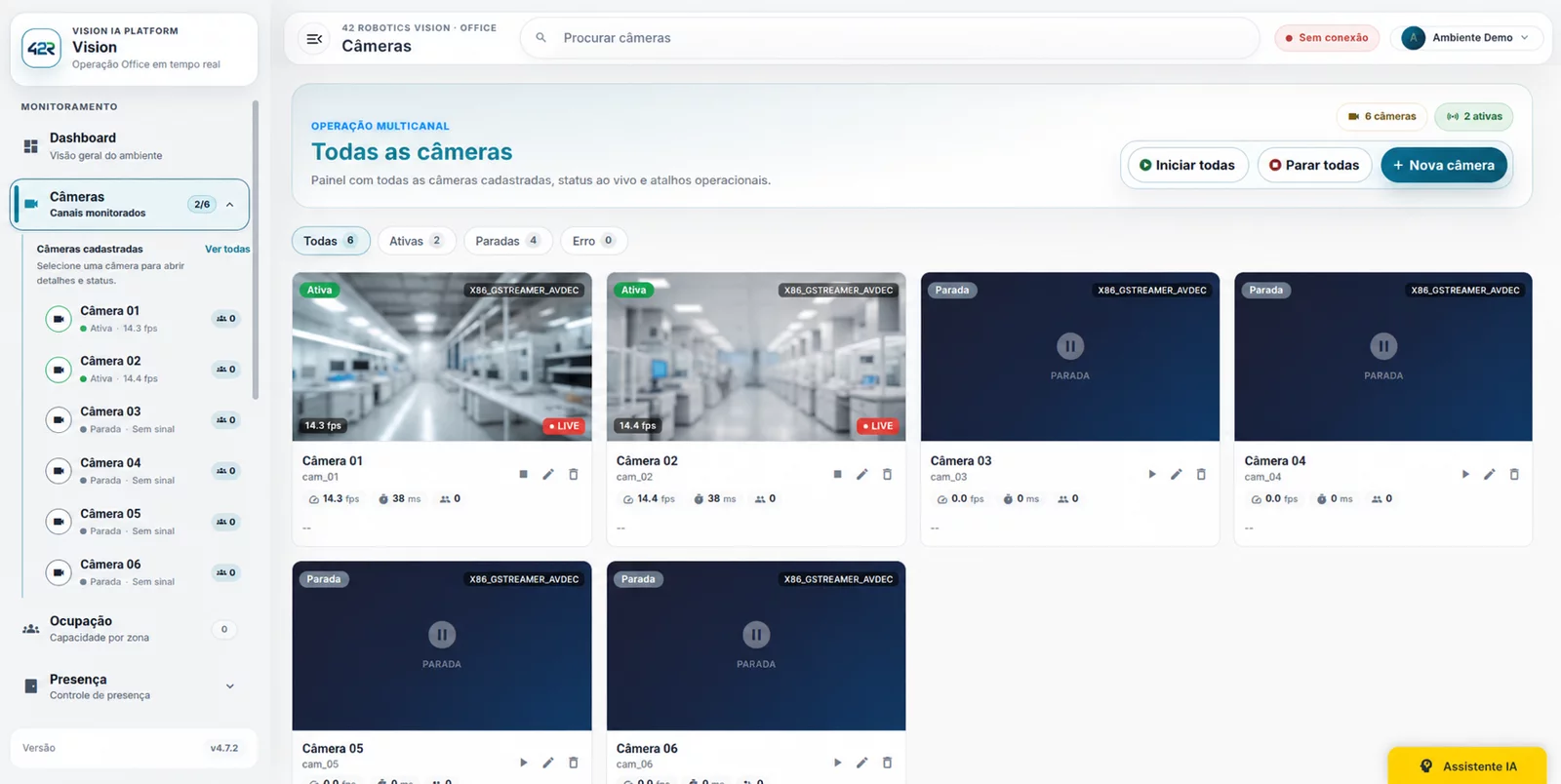Open Assistente IA button
The image size is (1561, 784).
(1467, 766)
